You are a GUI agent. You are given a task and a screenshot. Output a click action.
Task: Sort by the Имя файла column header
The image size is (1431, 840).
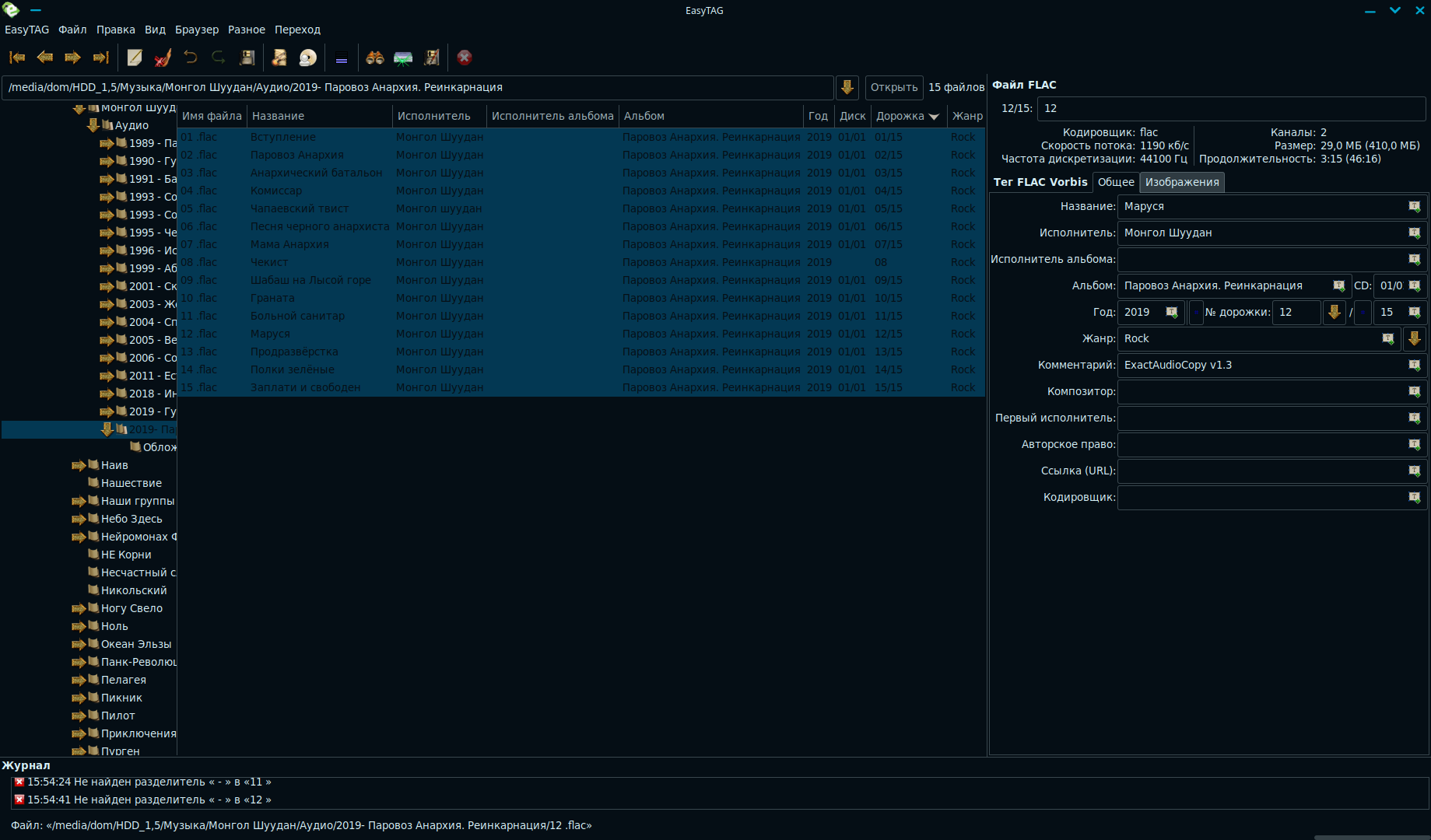212,116
